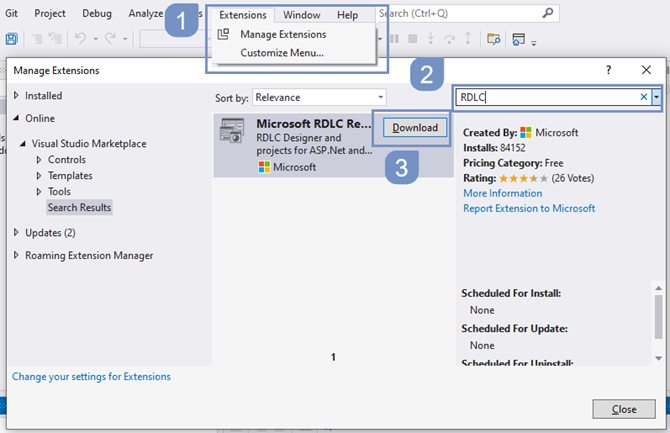Open the Analyze menu
The image size is (670, 433).
pyautogui.click(x=146, y=14)
